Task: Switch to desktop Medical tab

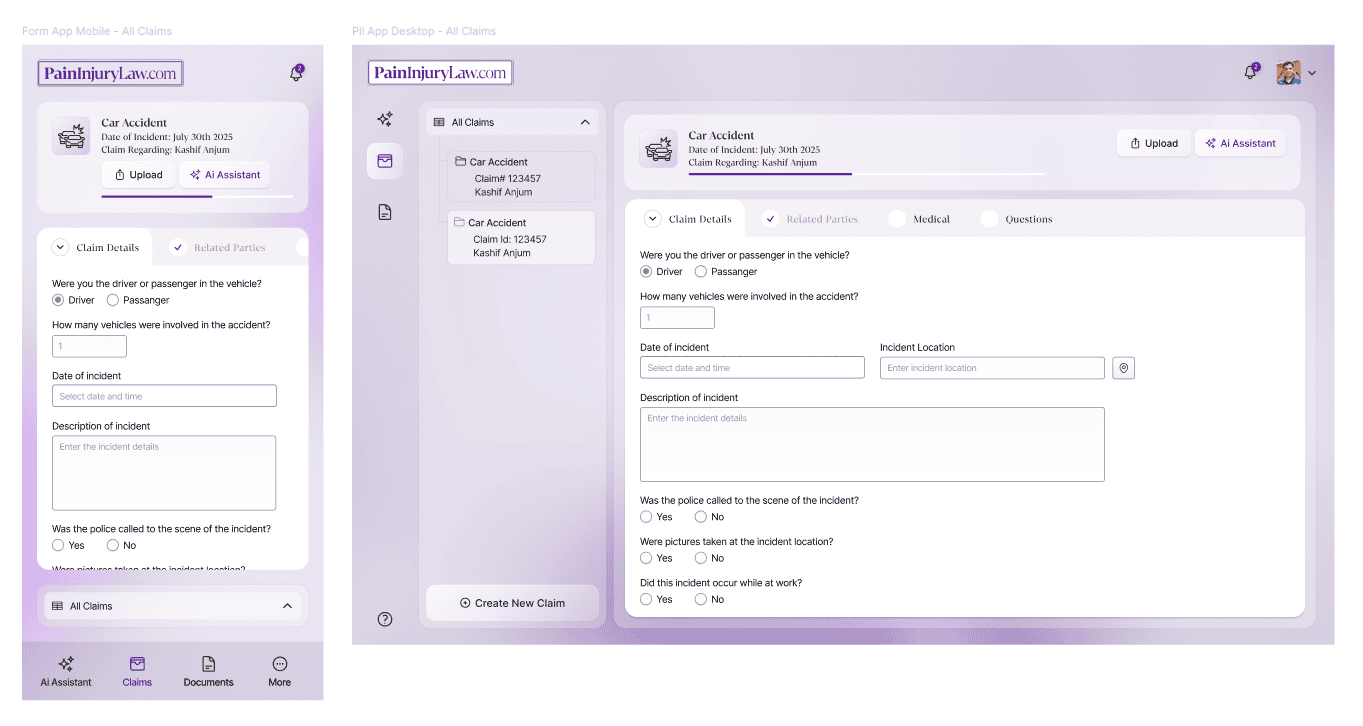Action: click(x=919, y=219)
